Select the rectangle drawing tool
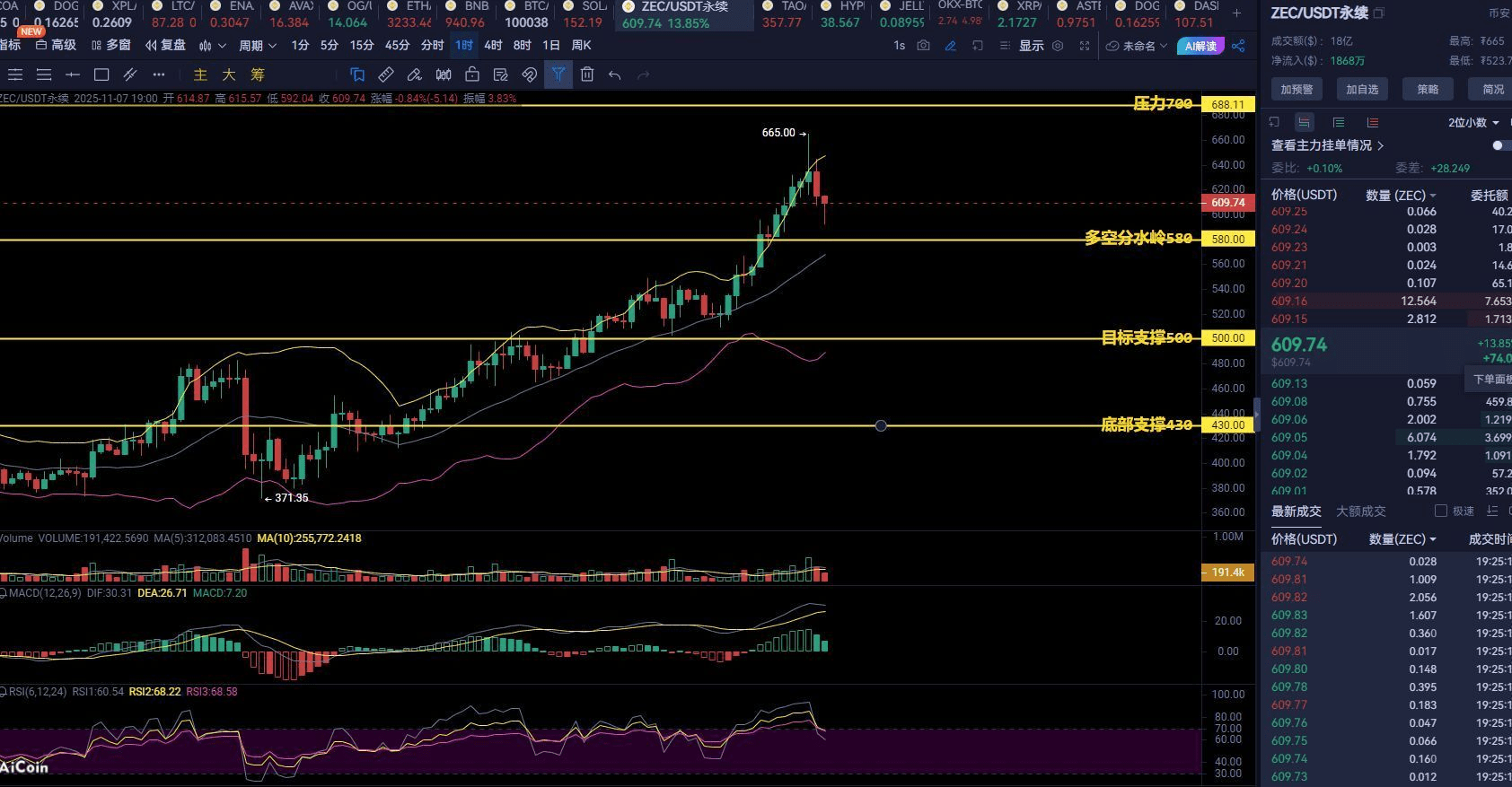 tap(101, 74)
